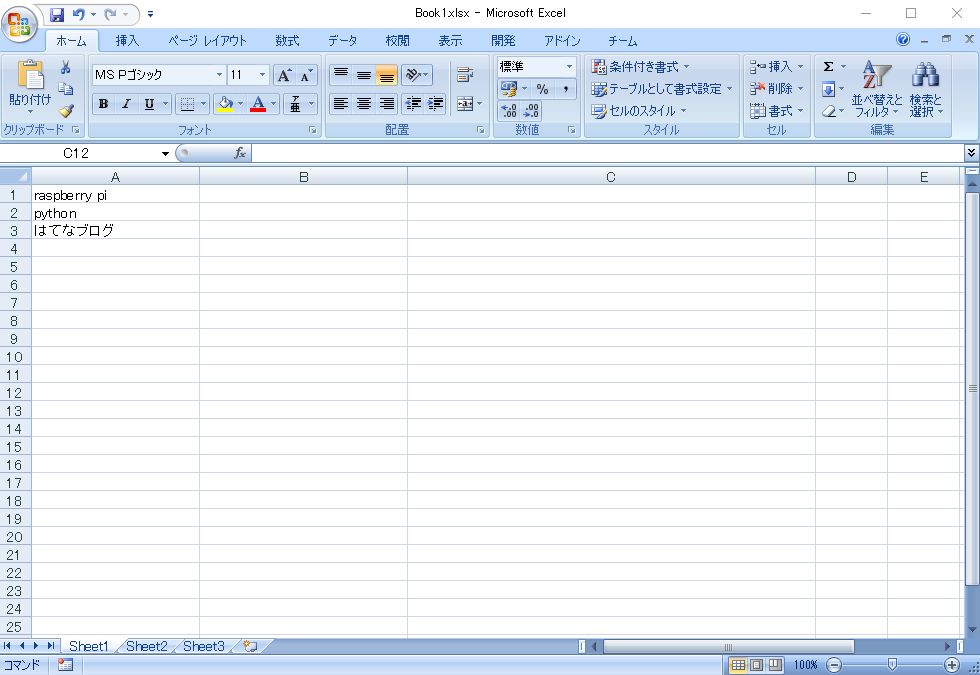Save the workbook from the quick access toolbar
The height and width of the screenshot is (675, 980).
57,14
